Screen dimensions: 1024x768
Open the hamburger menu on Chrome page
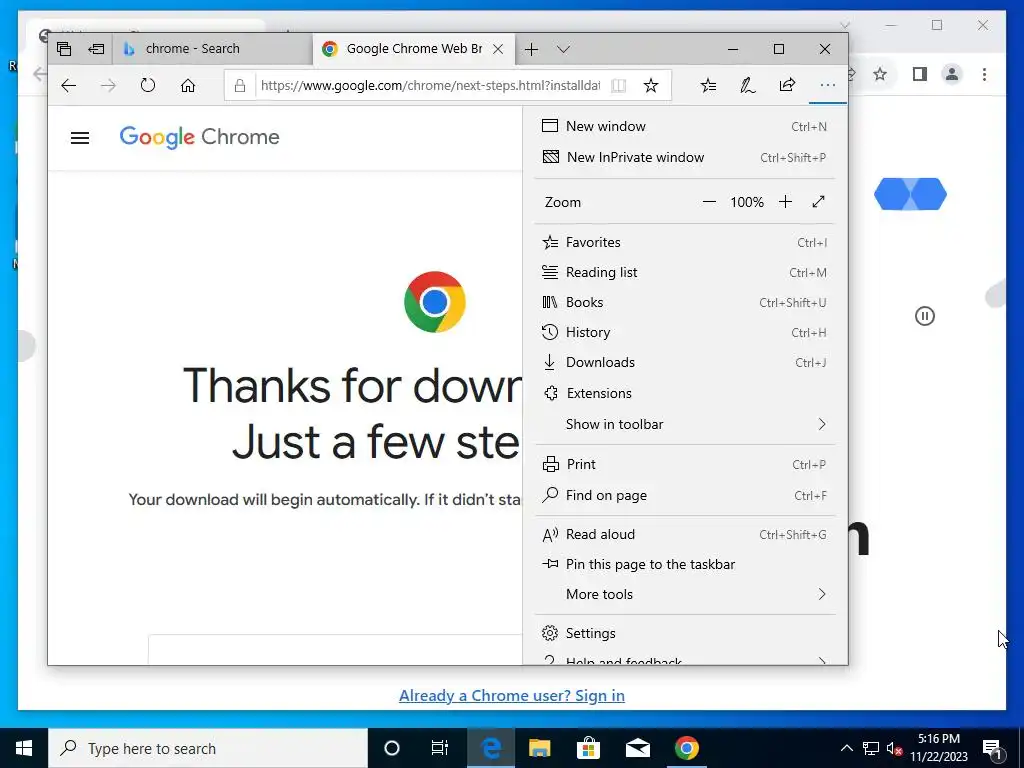80,138
